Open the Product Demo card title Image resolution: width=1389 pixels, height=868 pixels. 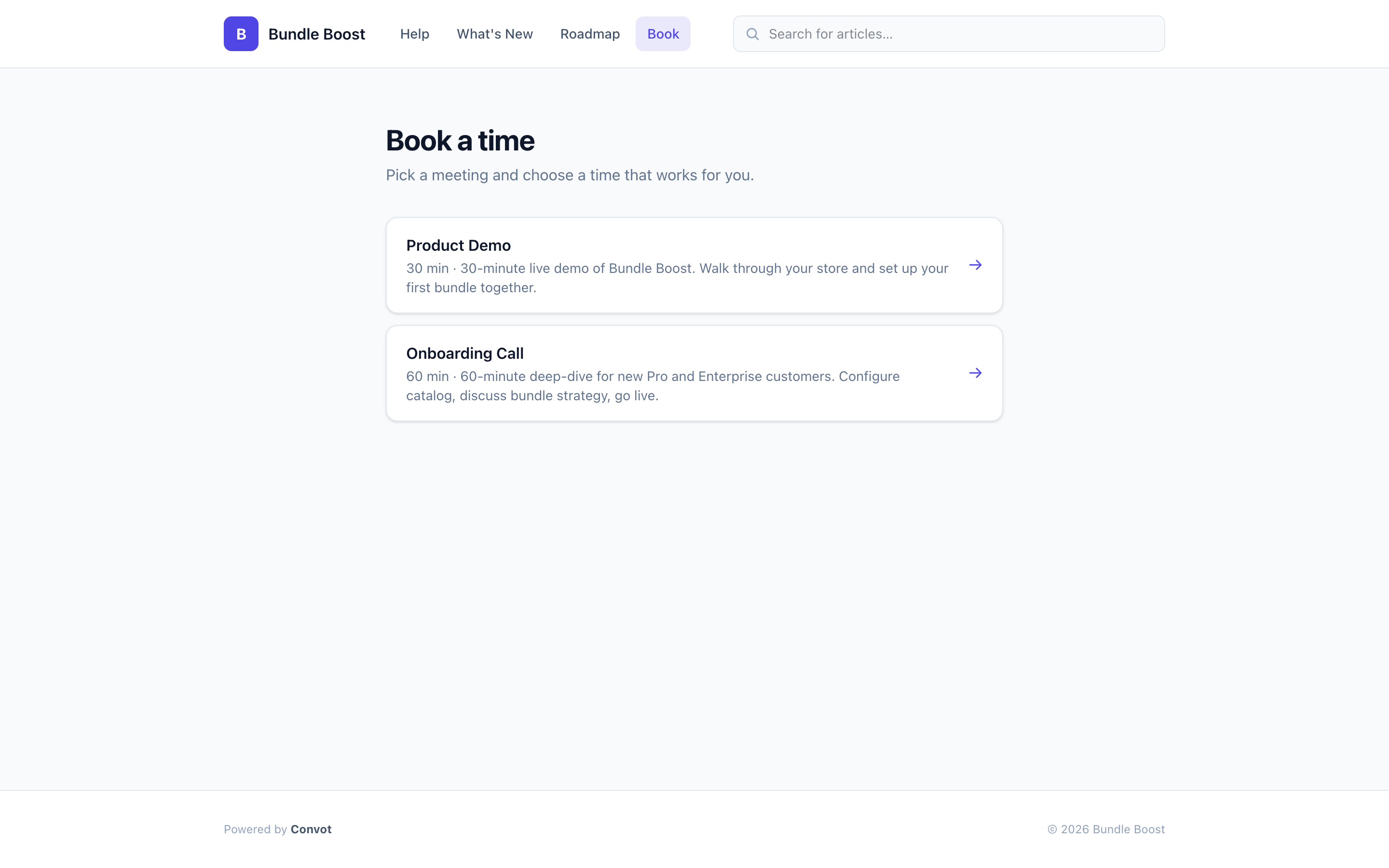tap(458, 245)
